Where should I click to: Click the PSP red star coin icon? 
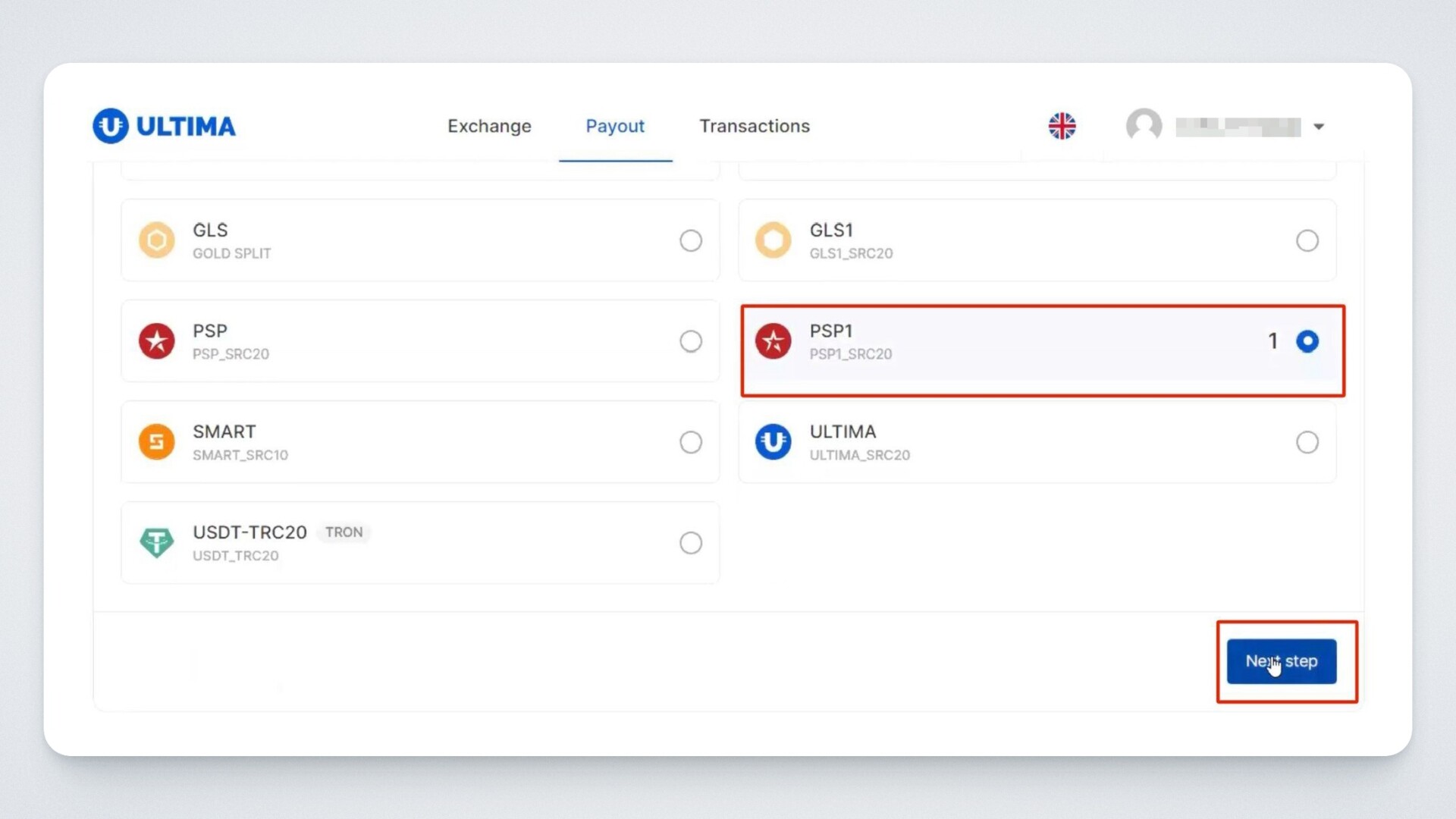157,341
